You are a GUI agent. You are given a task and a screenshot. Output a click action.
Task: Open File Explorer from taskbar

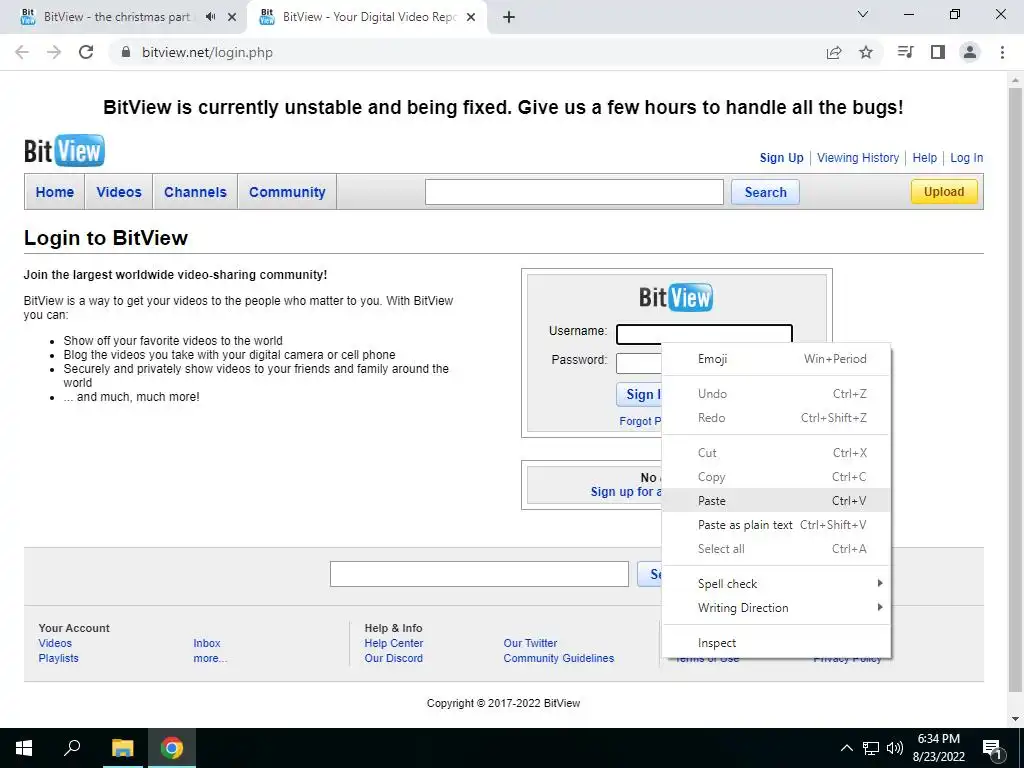pyautogui.click(x=122, y=748)
